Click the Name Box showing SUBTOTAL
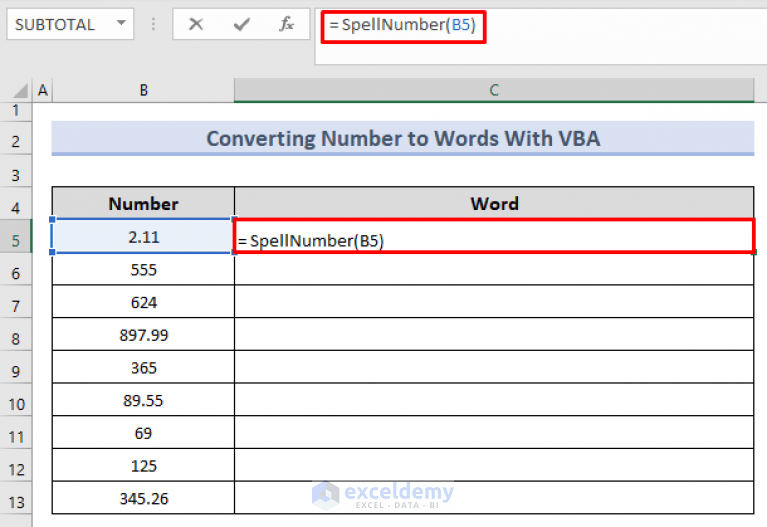 [70, 24]
